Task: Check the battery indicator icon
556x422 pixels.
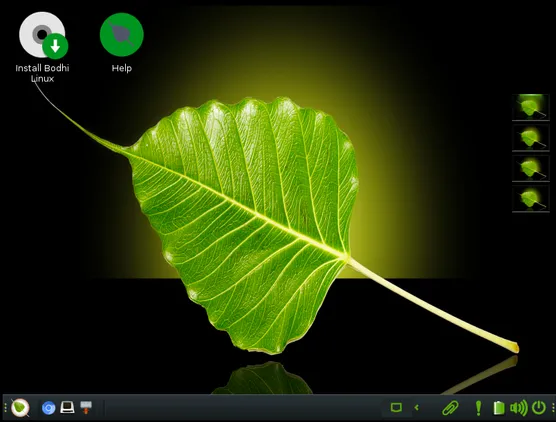Action: (499, 408)
